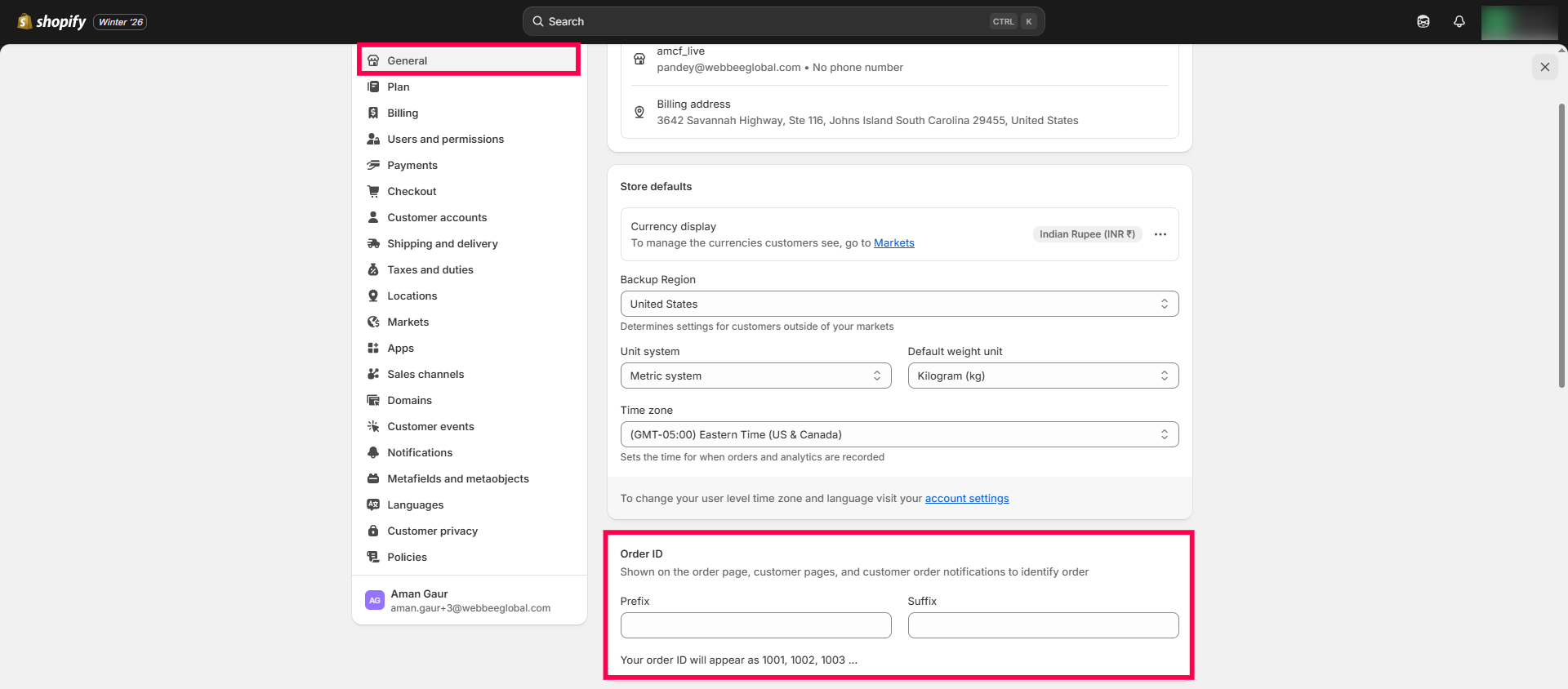1568x689 pixels.
Task: Click the Order ID Prefix field
Action: 755,625
